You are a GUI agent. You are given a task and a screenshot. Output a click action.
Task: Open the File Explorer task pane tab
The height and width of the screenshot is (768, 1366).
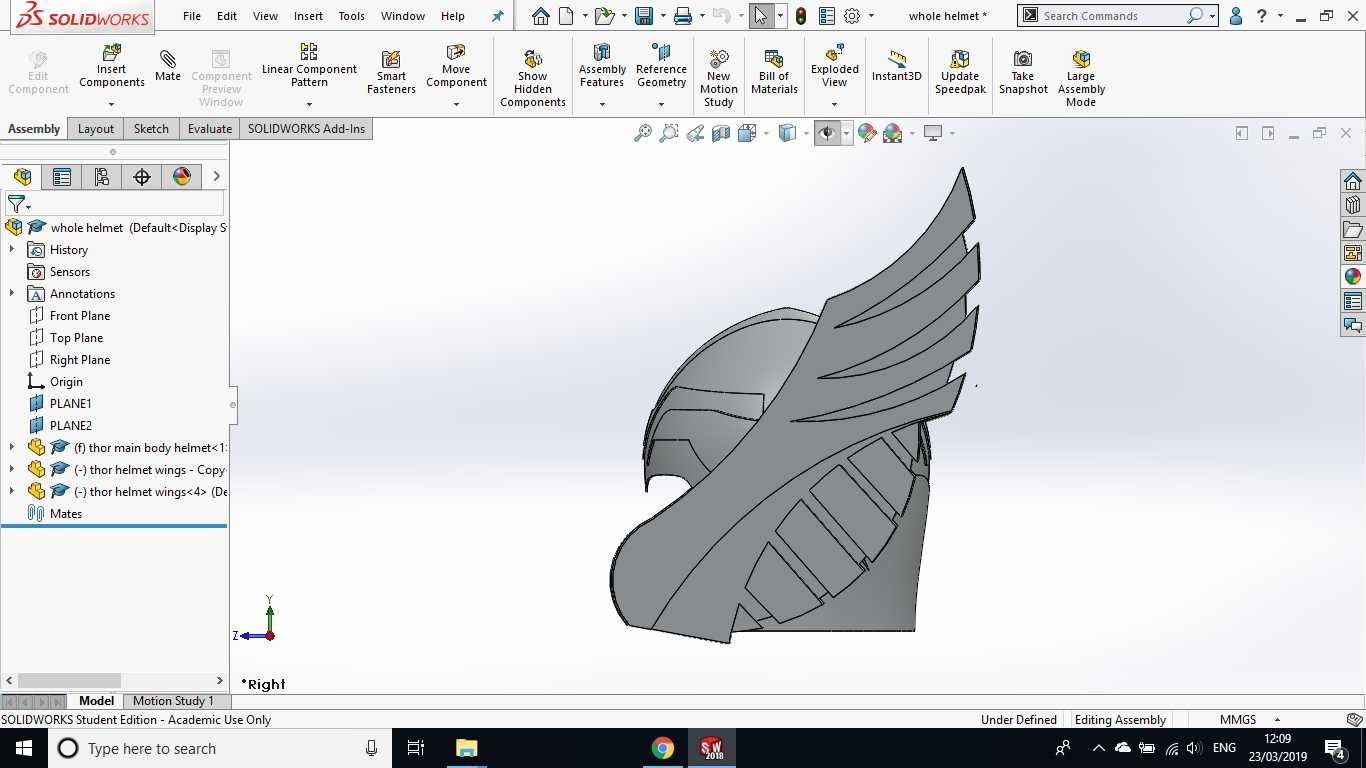(x=1353, y=229)
